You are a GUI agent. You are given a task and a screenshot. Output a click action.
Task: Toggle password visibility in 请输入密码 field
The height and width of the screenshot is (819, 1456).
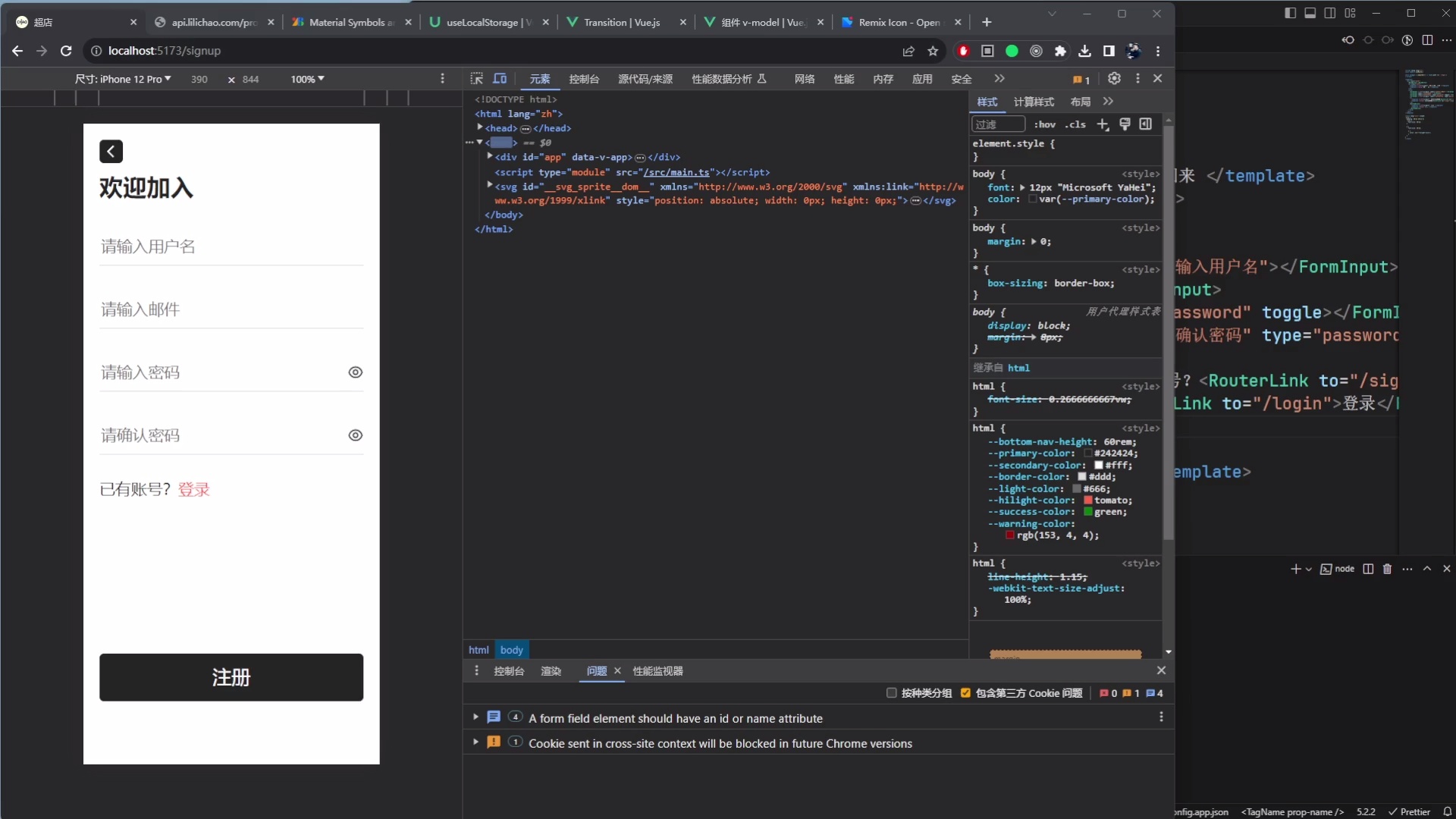(x=355, y=372)
